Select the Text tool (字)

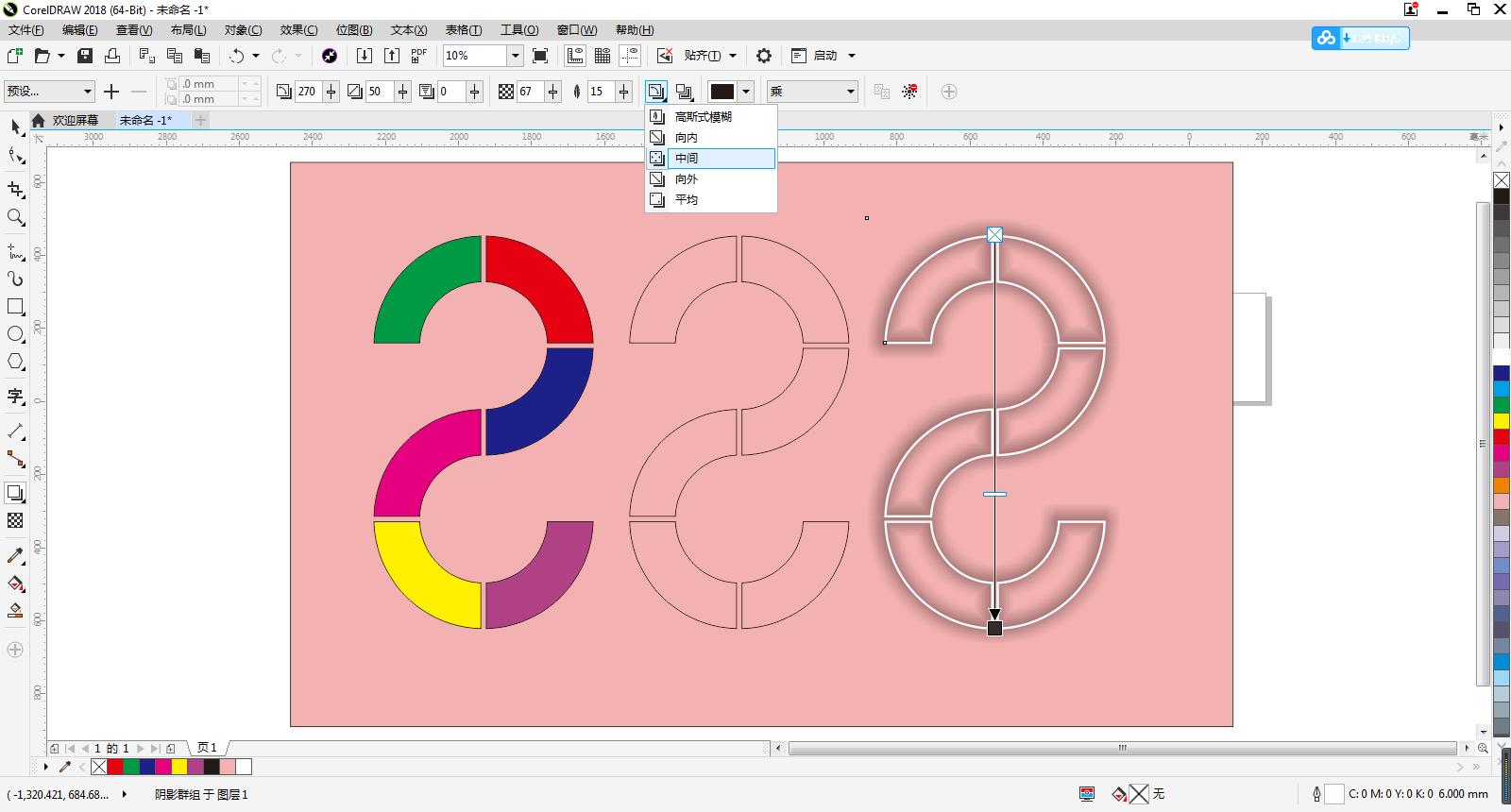(x=15, y=396)
